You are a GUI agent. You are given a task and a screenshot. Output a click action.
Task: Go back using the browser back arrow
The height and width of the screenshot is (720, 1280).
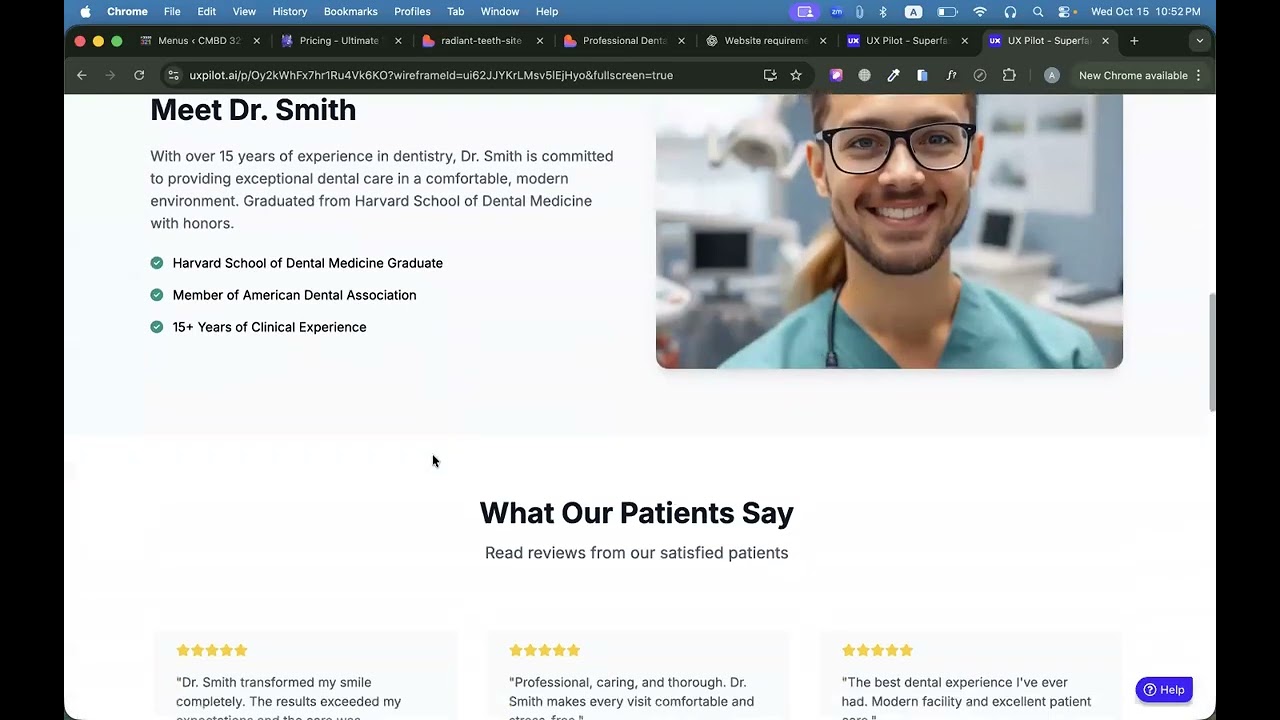tap(82, 75)
